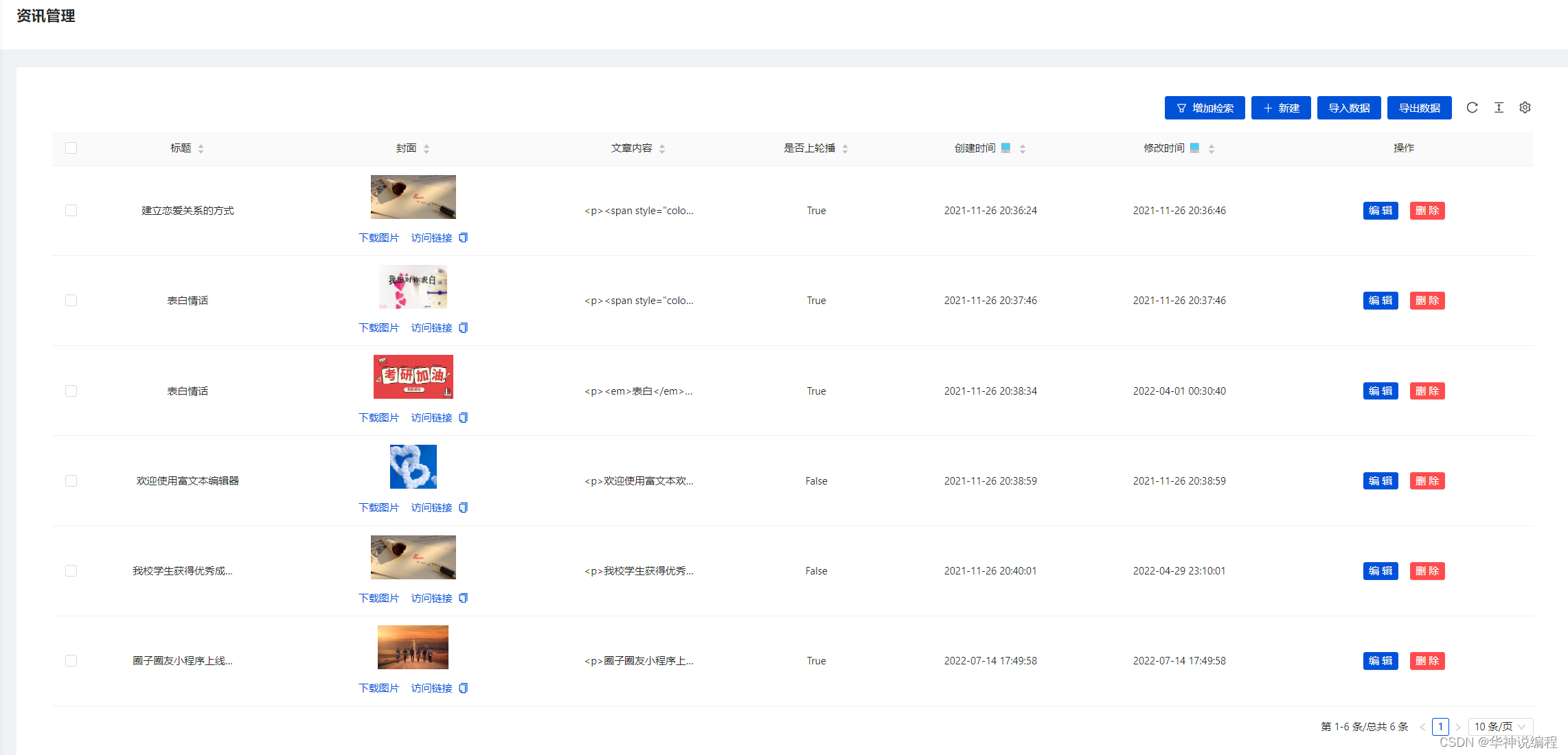The image size is (1568, 755).
Task: Click the 考研加油 cover thumbnail
Action: 413,377
